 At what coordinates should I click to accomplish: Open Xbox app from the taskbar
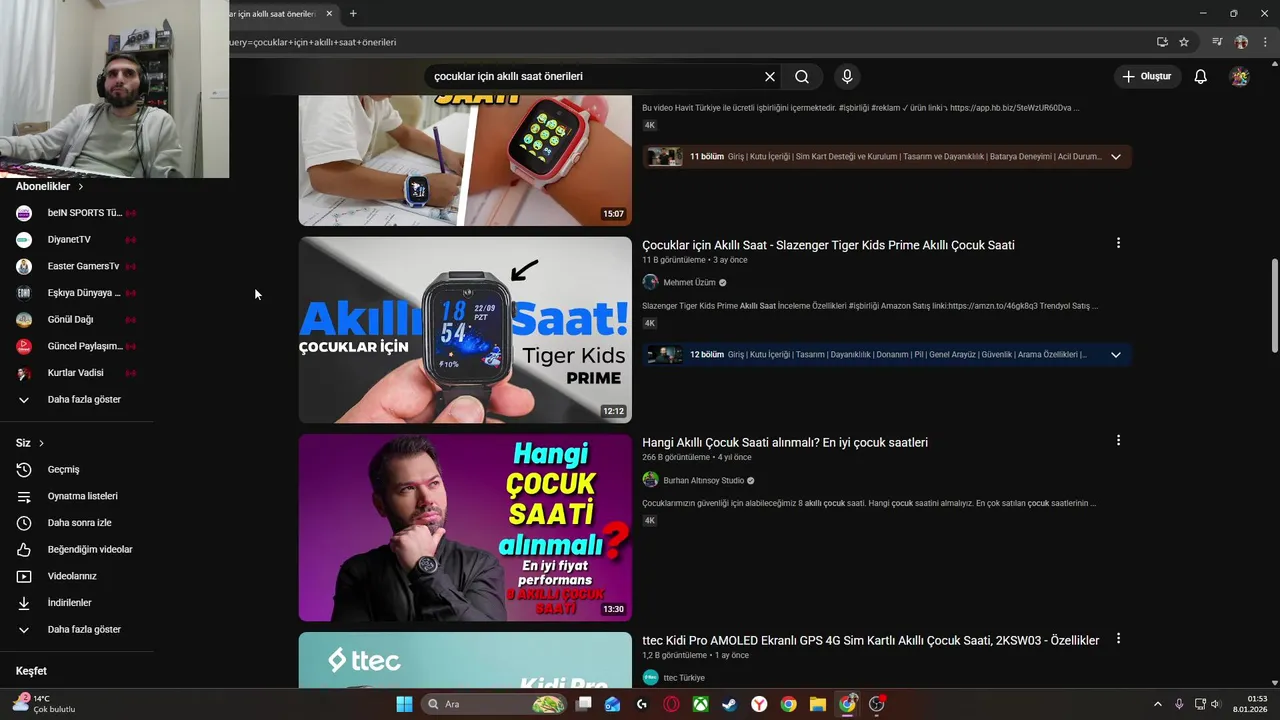pos(701,704)
